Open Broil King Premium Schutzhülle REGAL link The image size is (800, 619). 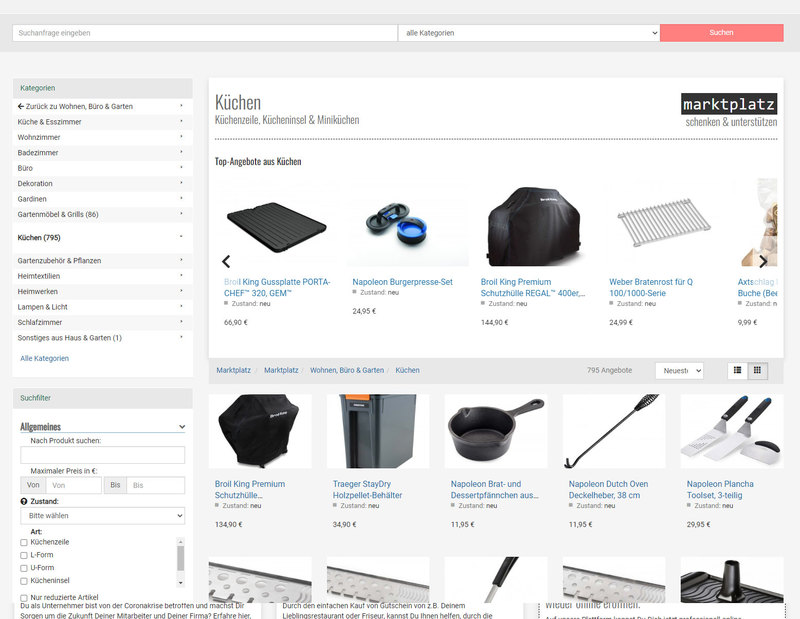tap(533, 287)
